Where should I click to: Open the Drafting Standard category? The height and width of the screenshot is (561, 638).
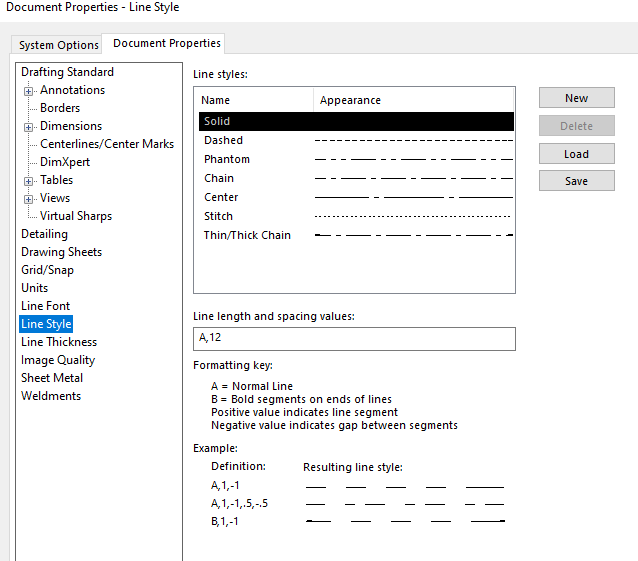[x=67, y=72]
